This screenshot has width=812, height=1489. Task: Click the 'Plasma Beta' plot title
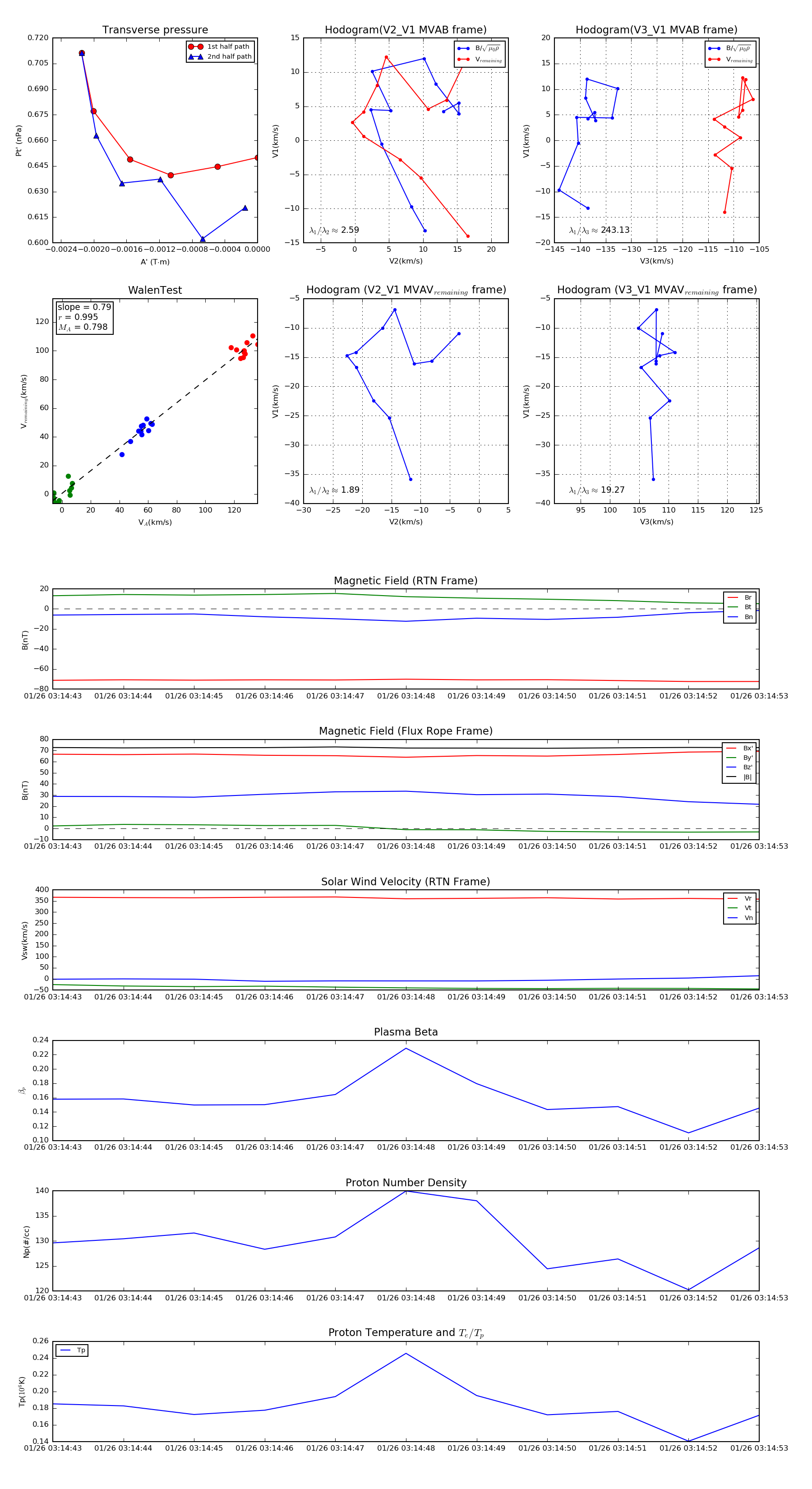tap(406, 1032)
